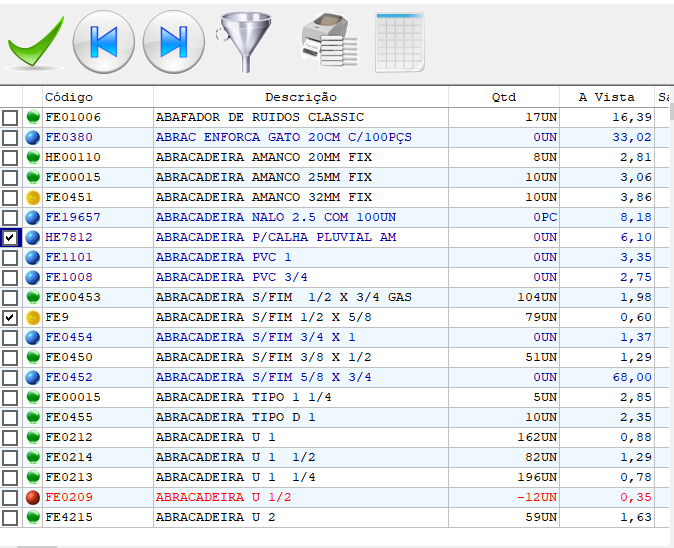The width and height of the screenshot is (674, 548).
Task: Check the FE01006 row checkbox
Action: [x=10, y=118]
